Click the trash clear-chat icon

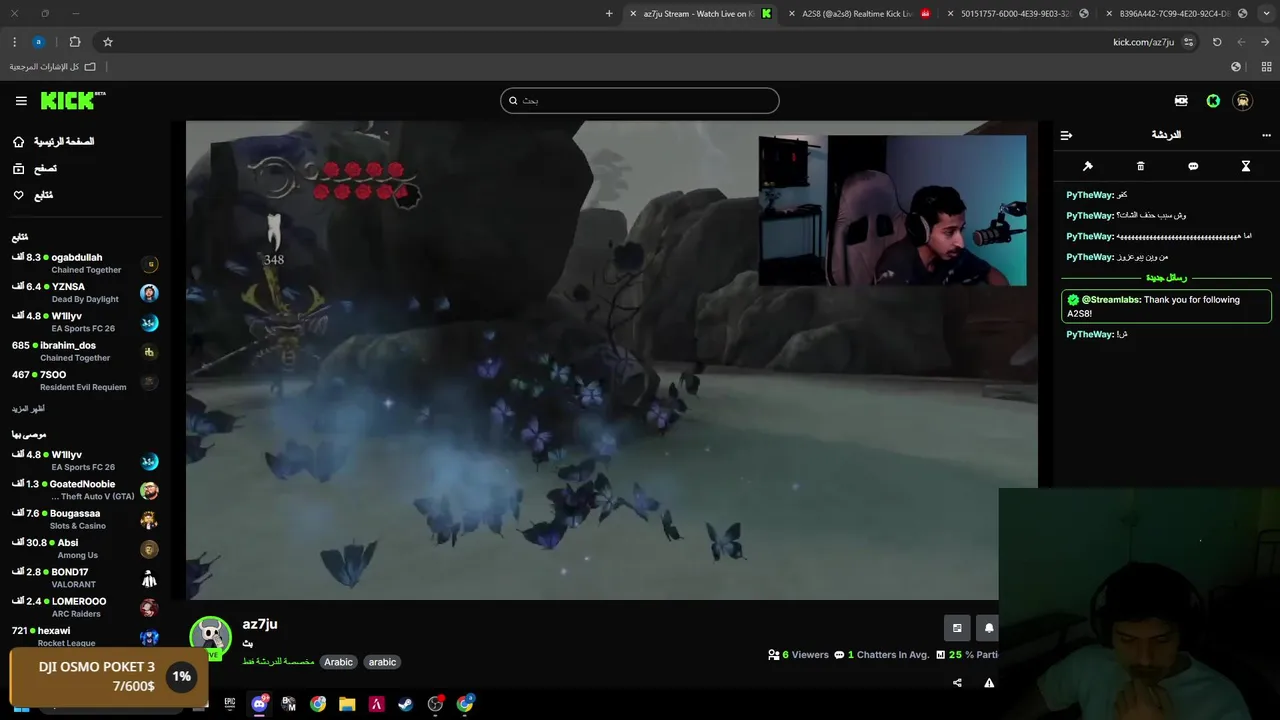(x=1140, y=166)
